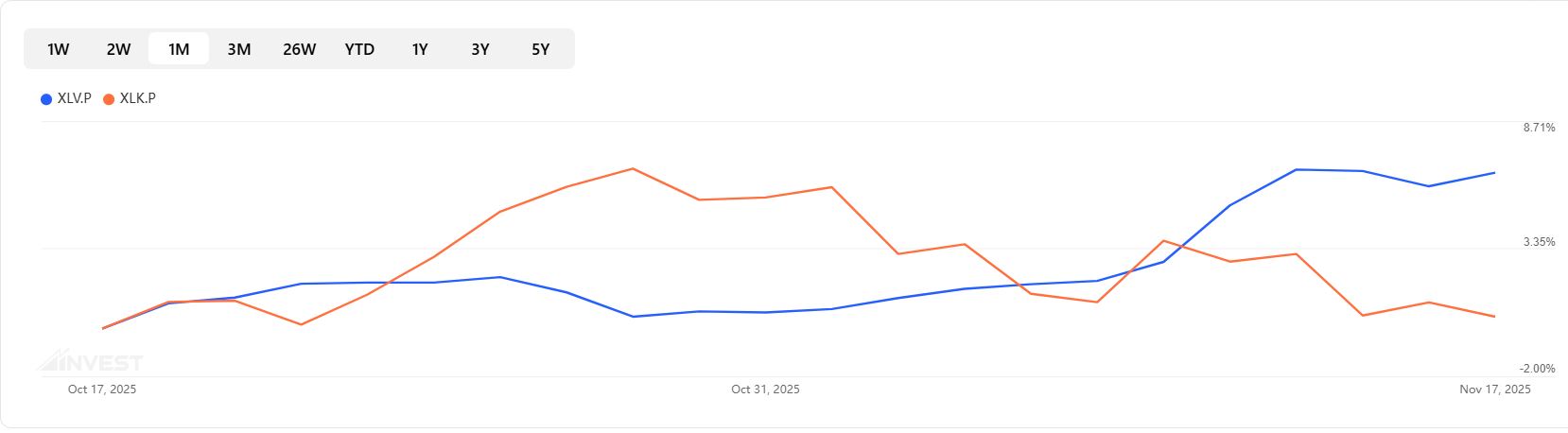Click the INVEST watermark logo
The width and height of the screenshot is (1568, 433).
[90, 362]
